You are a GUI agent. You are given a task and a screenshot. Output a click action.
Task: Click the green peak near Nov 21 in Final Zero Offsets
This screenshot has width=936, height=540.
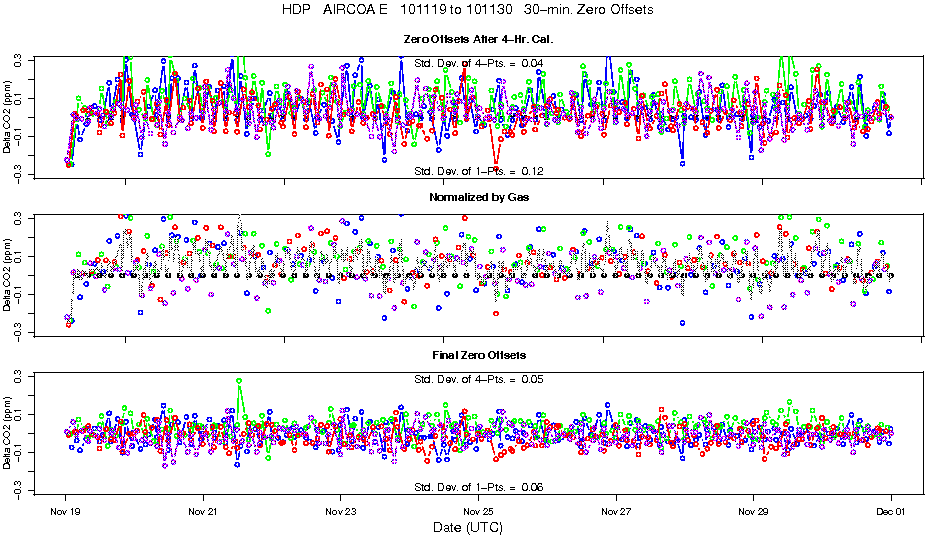tap(239, 381)
